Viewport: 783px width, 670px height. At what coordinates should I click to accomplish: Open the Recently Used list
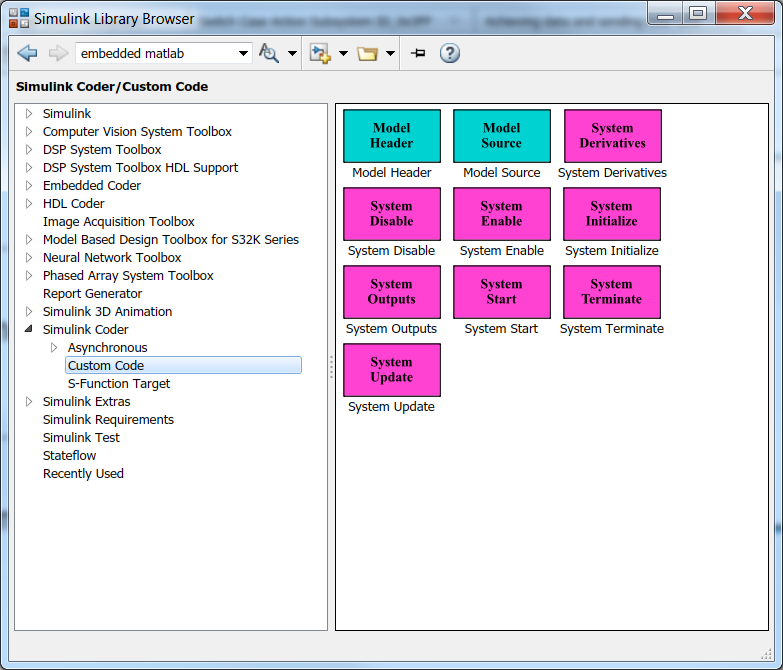tap(83, 473)
